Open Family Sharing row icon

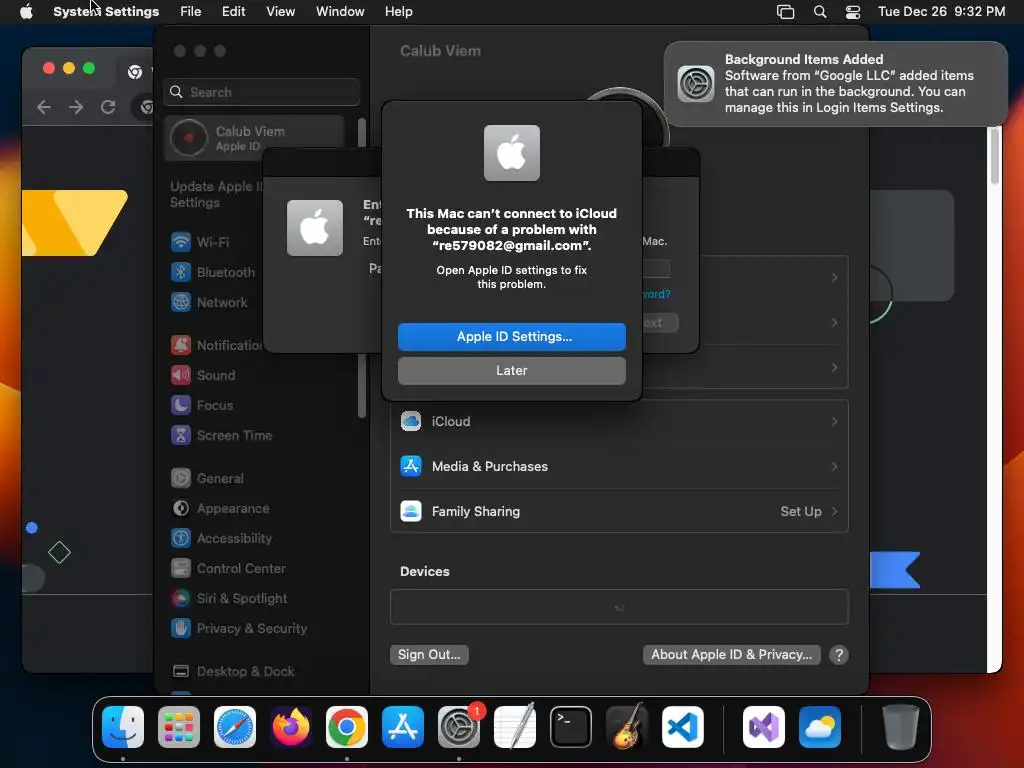(411, 511)
